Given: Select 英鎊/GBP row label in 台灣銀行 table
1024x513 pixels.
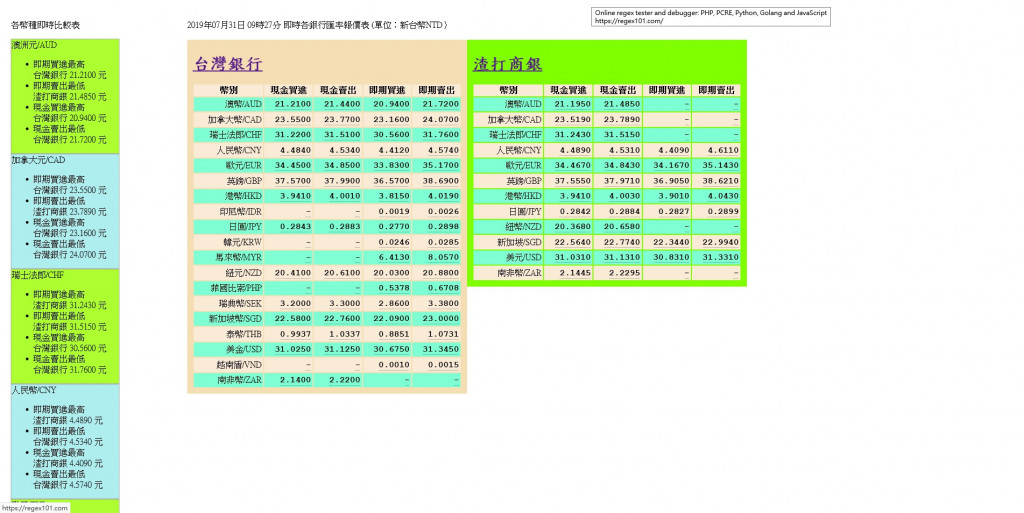Looking at the screenshot, I should coord(244,181).
